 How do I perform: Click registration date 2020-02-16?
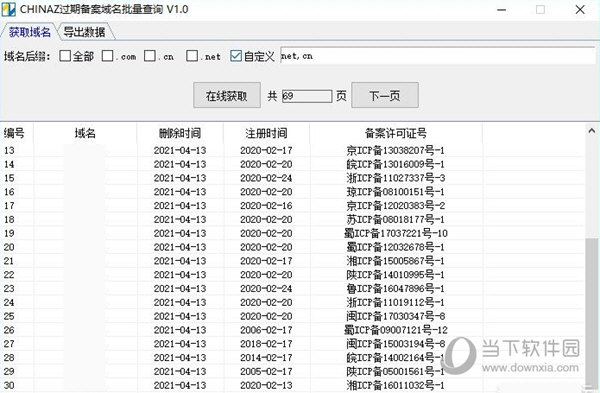pos(266,206)
